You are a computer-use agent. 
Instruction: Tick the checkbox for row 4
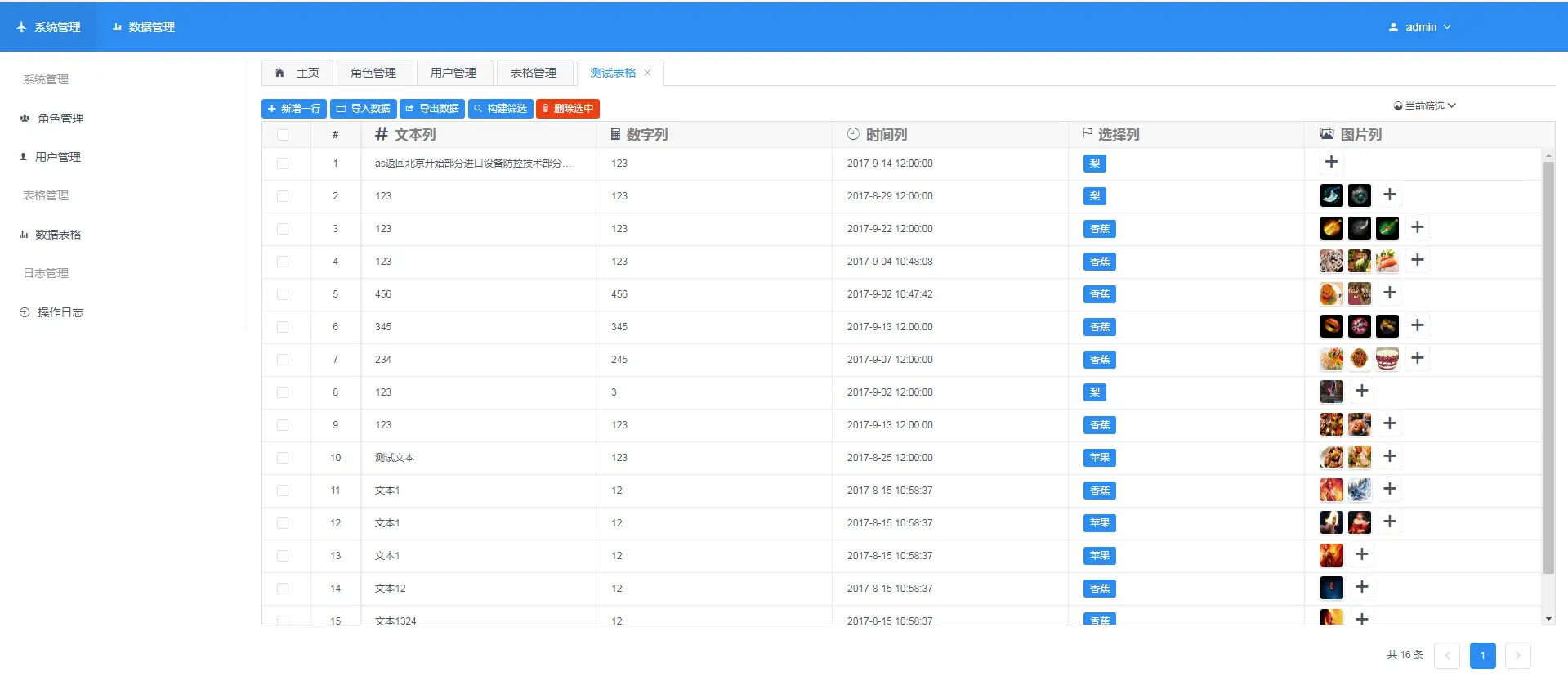283,262
